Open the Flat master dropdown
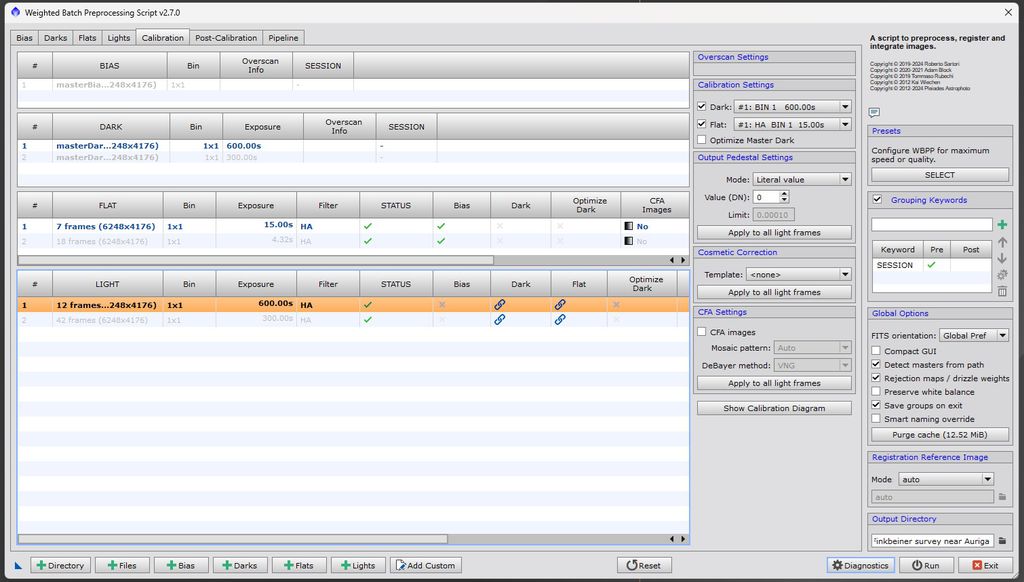This screenshot has height=582, width=1024. (792, 124)
